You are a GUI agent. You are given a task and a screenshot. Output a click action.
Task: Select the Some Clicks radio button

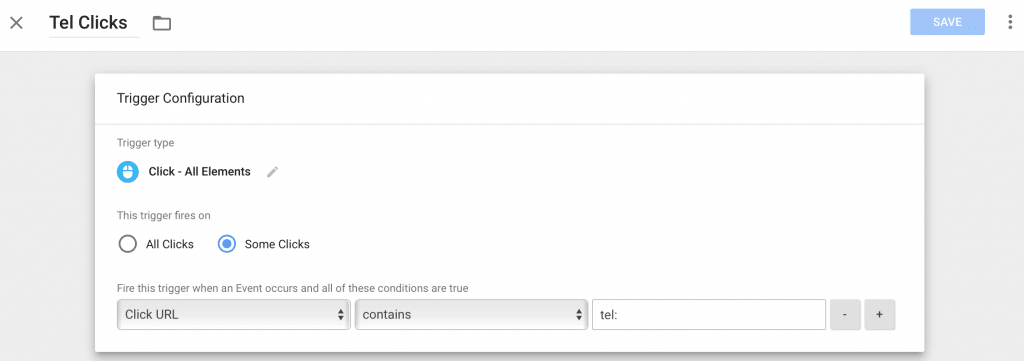point(226,244)
